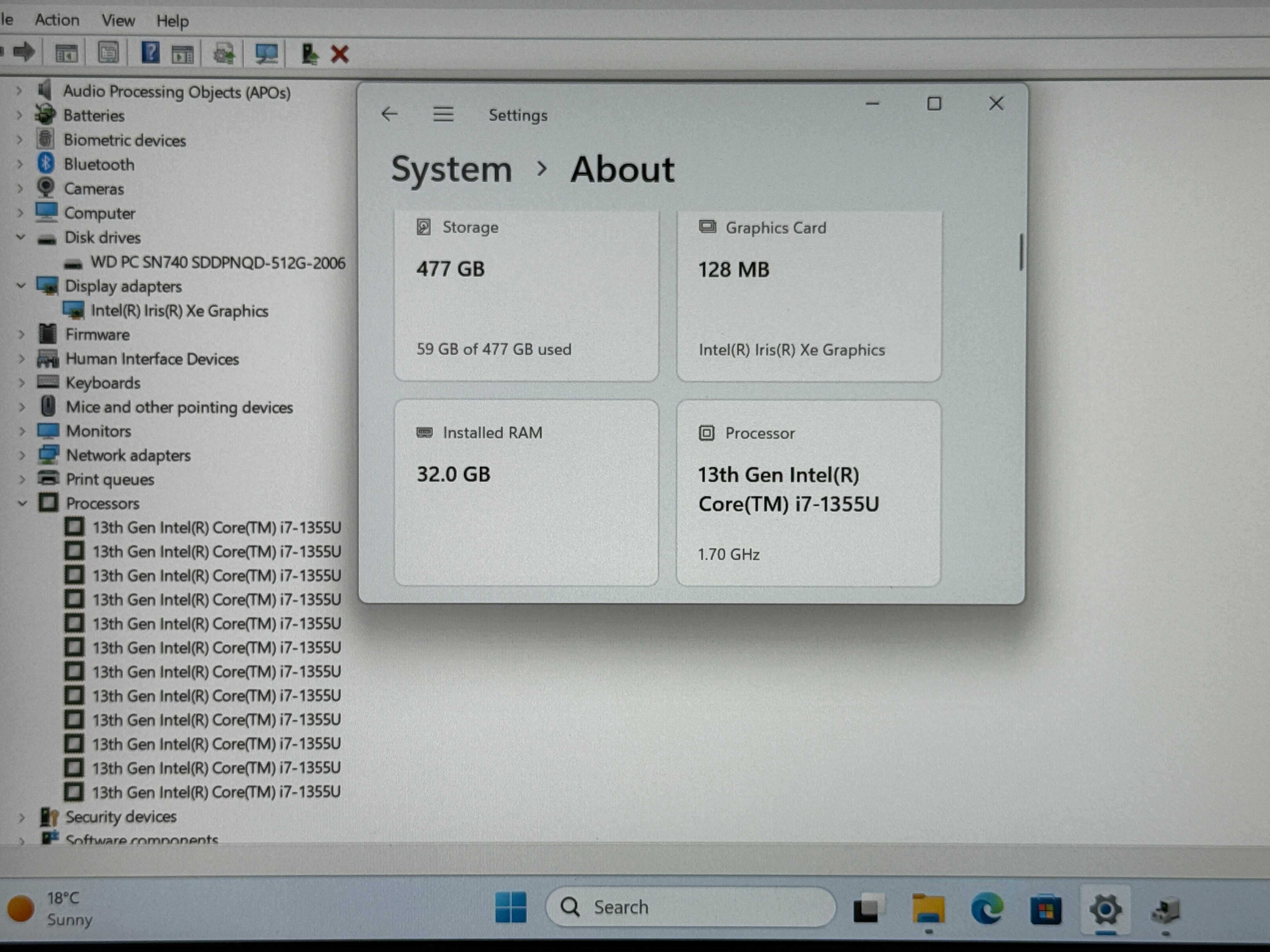
Task: Open the Help menu
Action: click(173, 21)
